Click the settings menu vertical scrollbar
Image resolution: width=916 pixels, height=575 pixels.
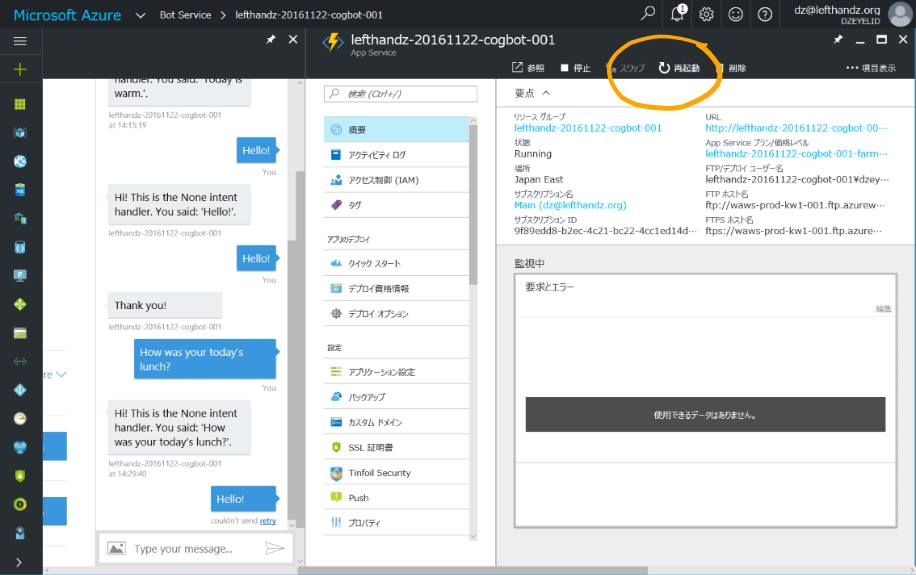pos(473,205)
